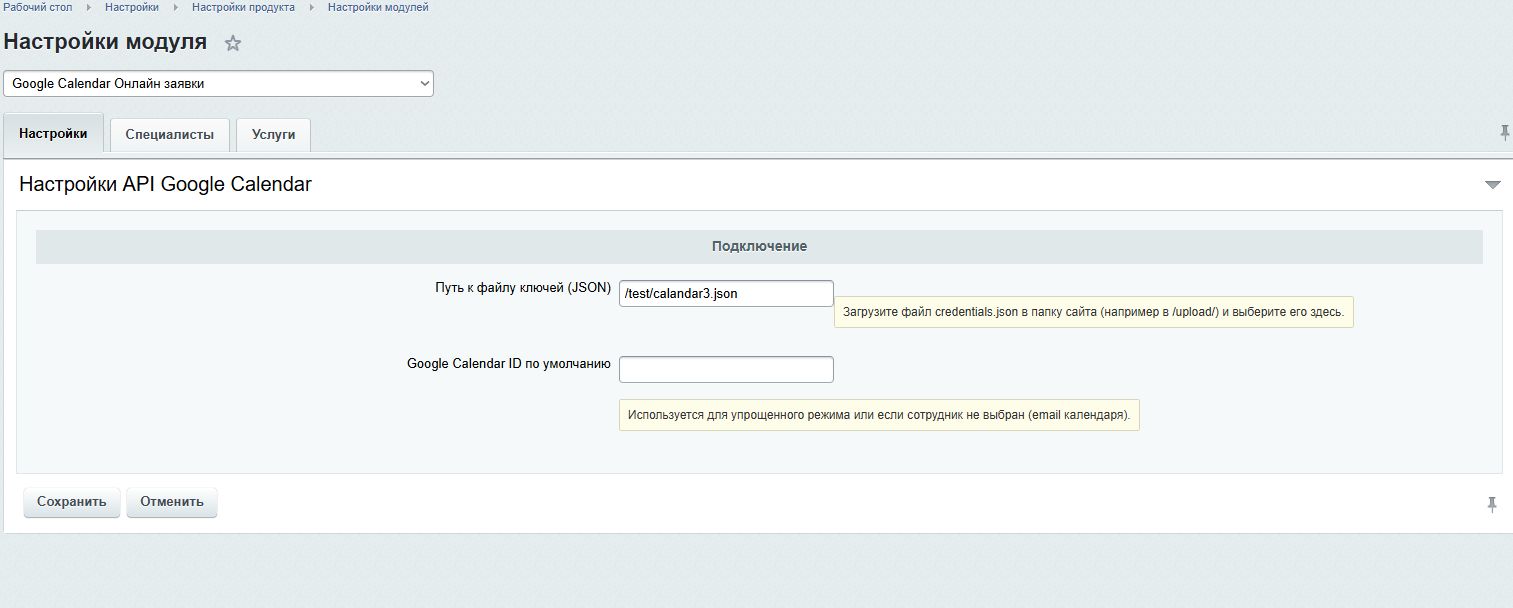Open Настройки продукта breadcrumb link
The image size is (1513, 608).
point(243,8)
